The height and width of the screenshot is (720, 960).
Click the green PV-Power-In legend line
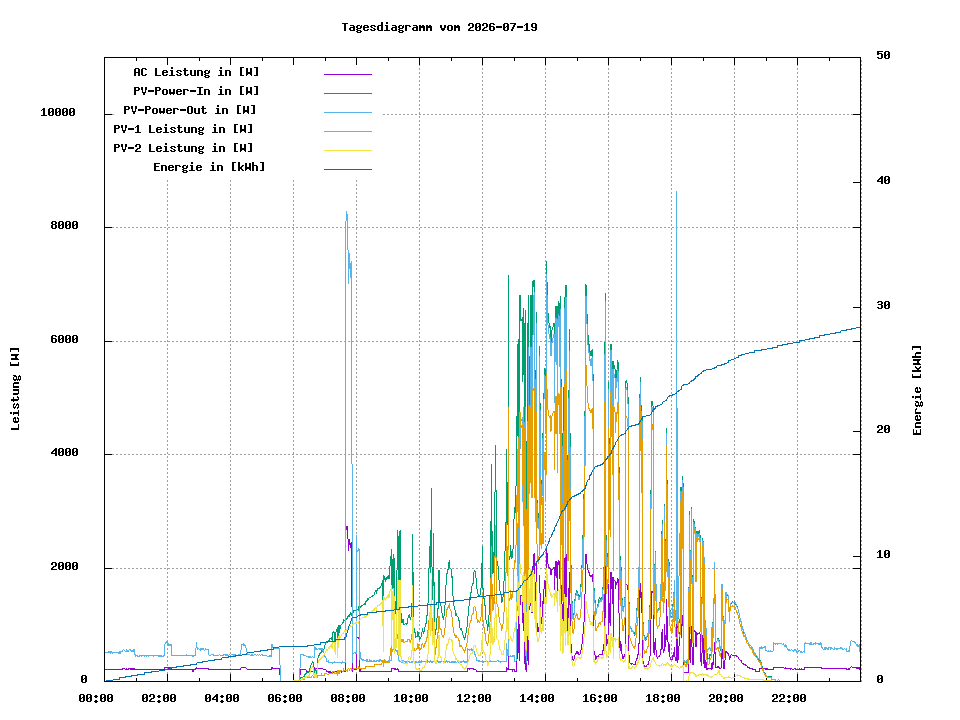[x=348, y=93]
